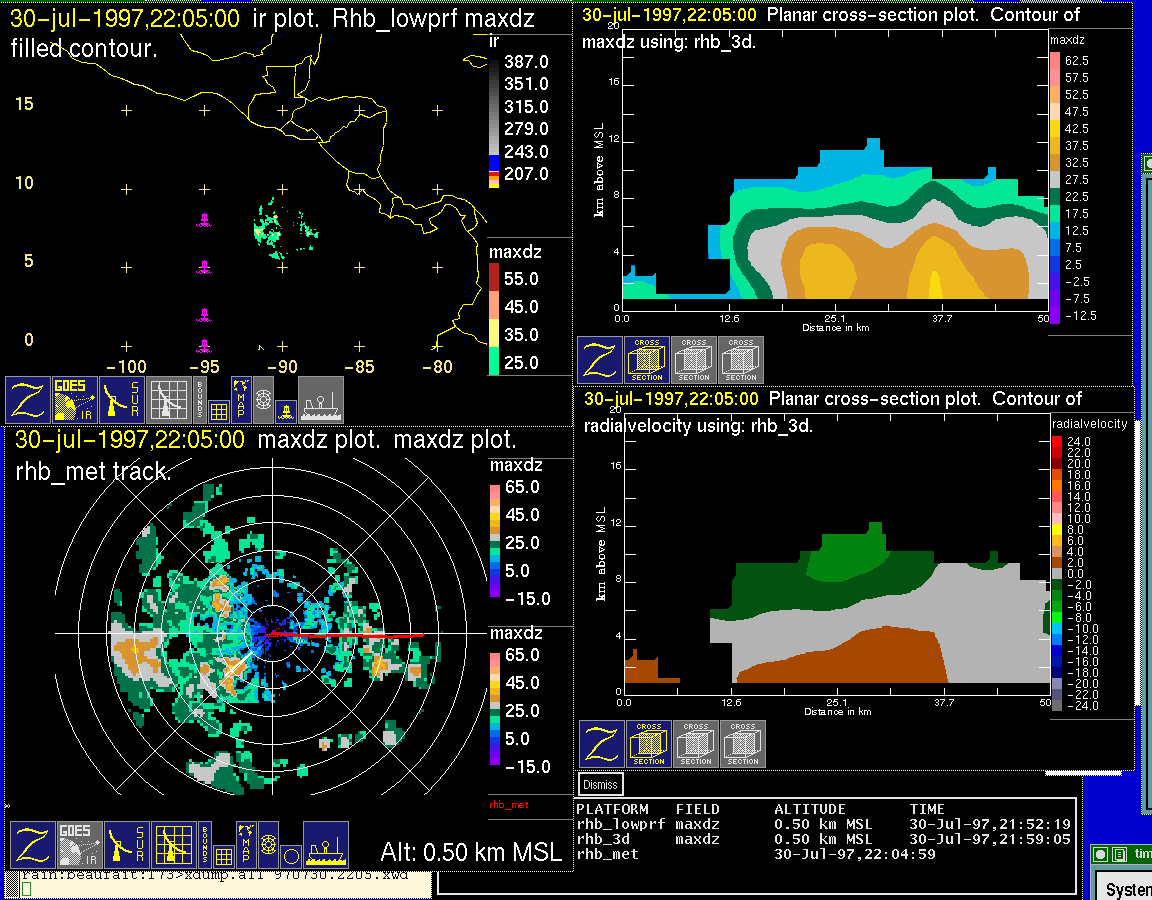This screenshot has height=900, width=1152.
Task: Click the ship icon in the maxdz plot toolbar
Action: pos(325,845)
